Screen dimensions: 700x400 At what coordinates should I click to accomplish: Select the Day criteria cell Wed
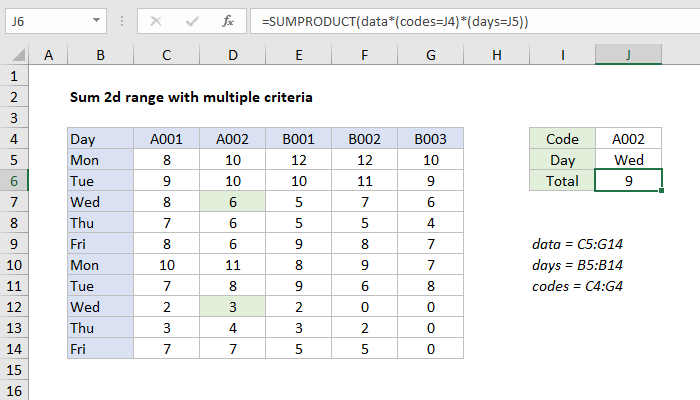tap(628, 159)
